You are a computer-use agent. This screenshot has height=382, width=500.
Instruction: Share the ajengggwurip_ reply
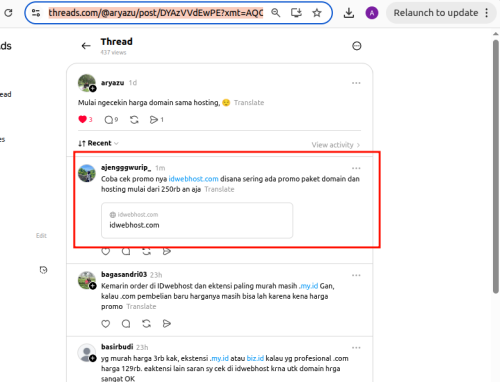[167, 251]
